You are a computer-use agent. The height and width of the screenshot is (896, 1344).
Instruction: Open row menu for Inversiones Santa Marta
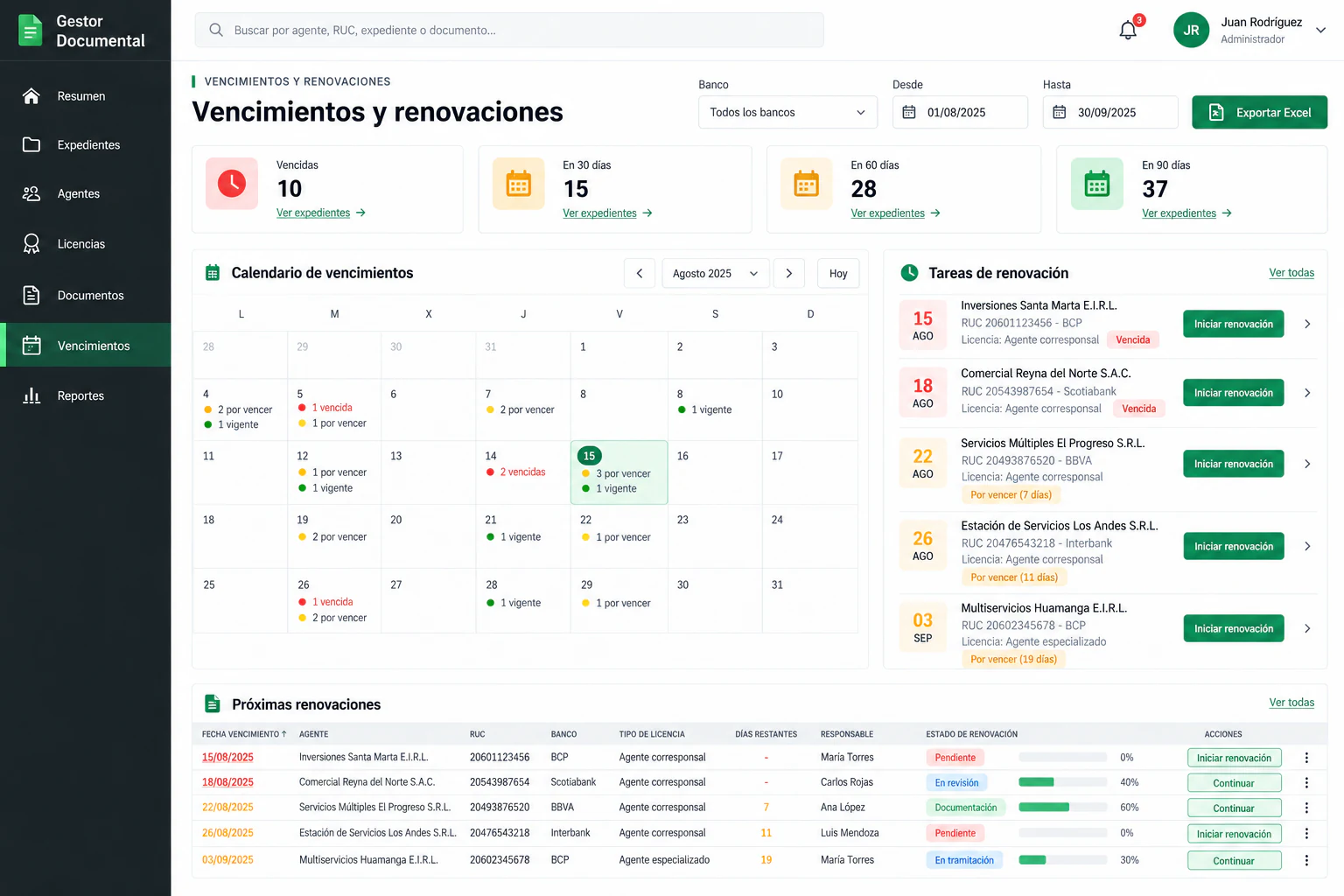[x=1306, y=758]
